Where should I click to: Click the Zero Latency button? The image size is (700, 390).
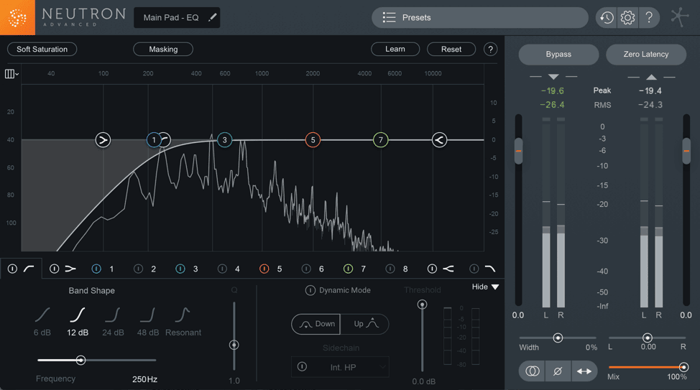click(646, 54)
